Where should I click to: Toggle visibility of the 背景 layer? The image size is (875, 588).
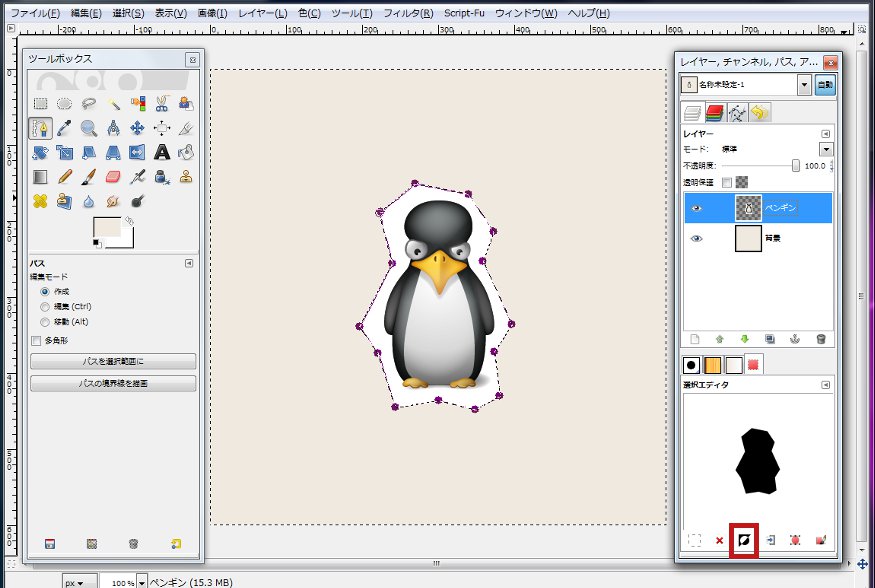[697, 239]
